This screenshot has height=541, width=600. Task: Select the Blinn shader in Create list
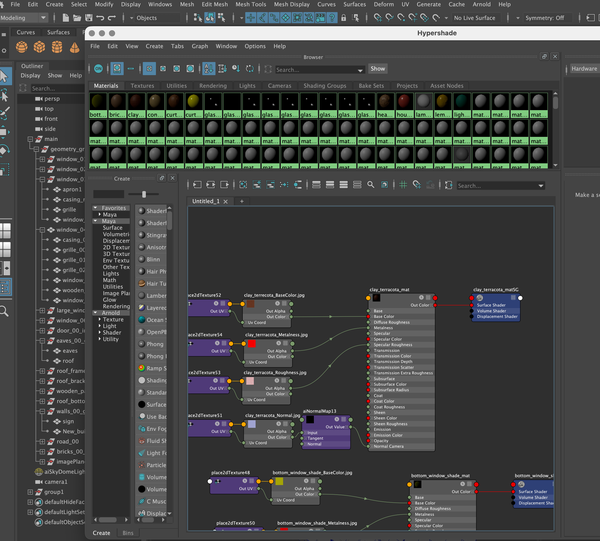[153, 259]
